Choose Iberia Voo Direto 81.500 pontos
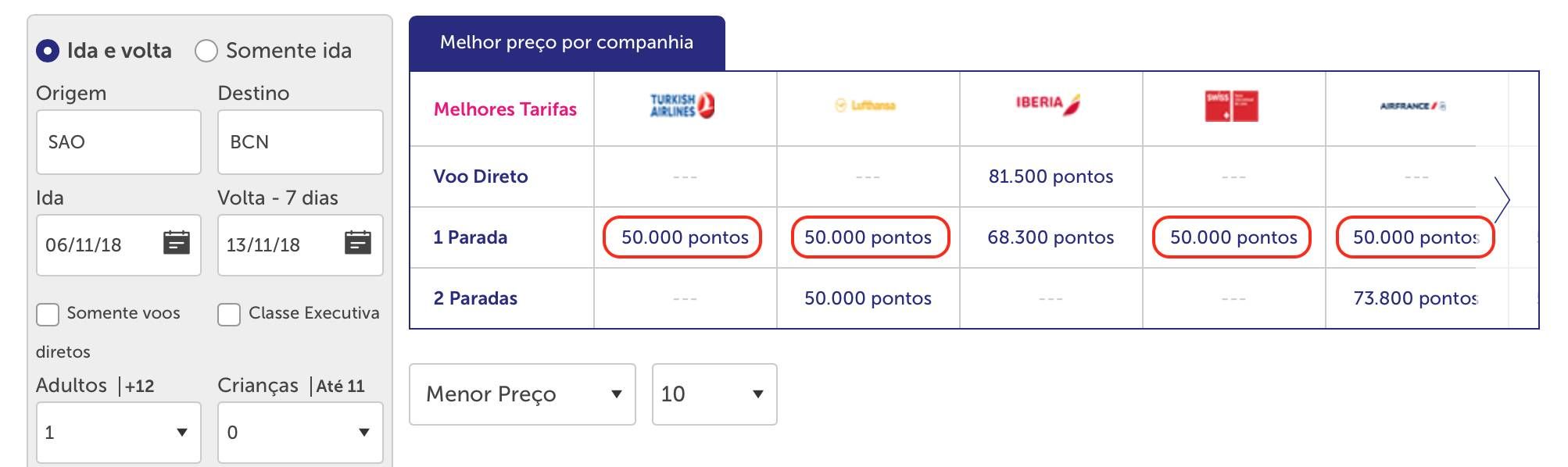 pyautogui.click(x=1051, y=176)
